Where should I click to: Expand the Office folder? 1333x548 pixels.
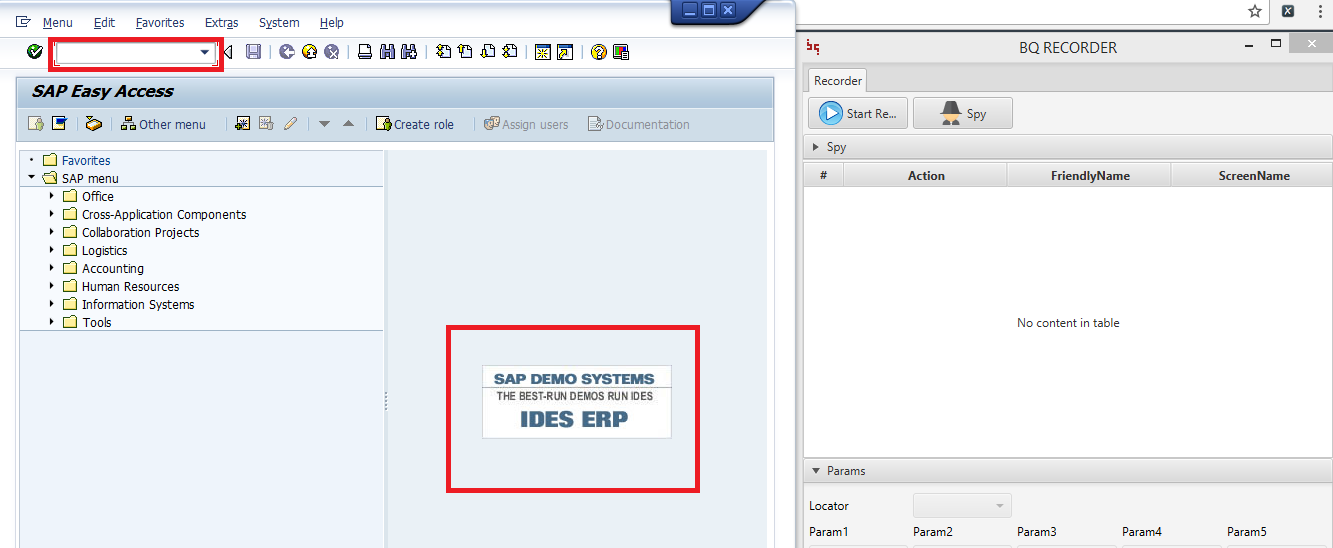coord(52,196)
